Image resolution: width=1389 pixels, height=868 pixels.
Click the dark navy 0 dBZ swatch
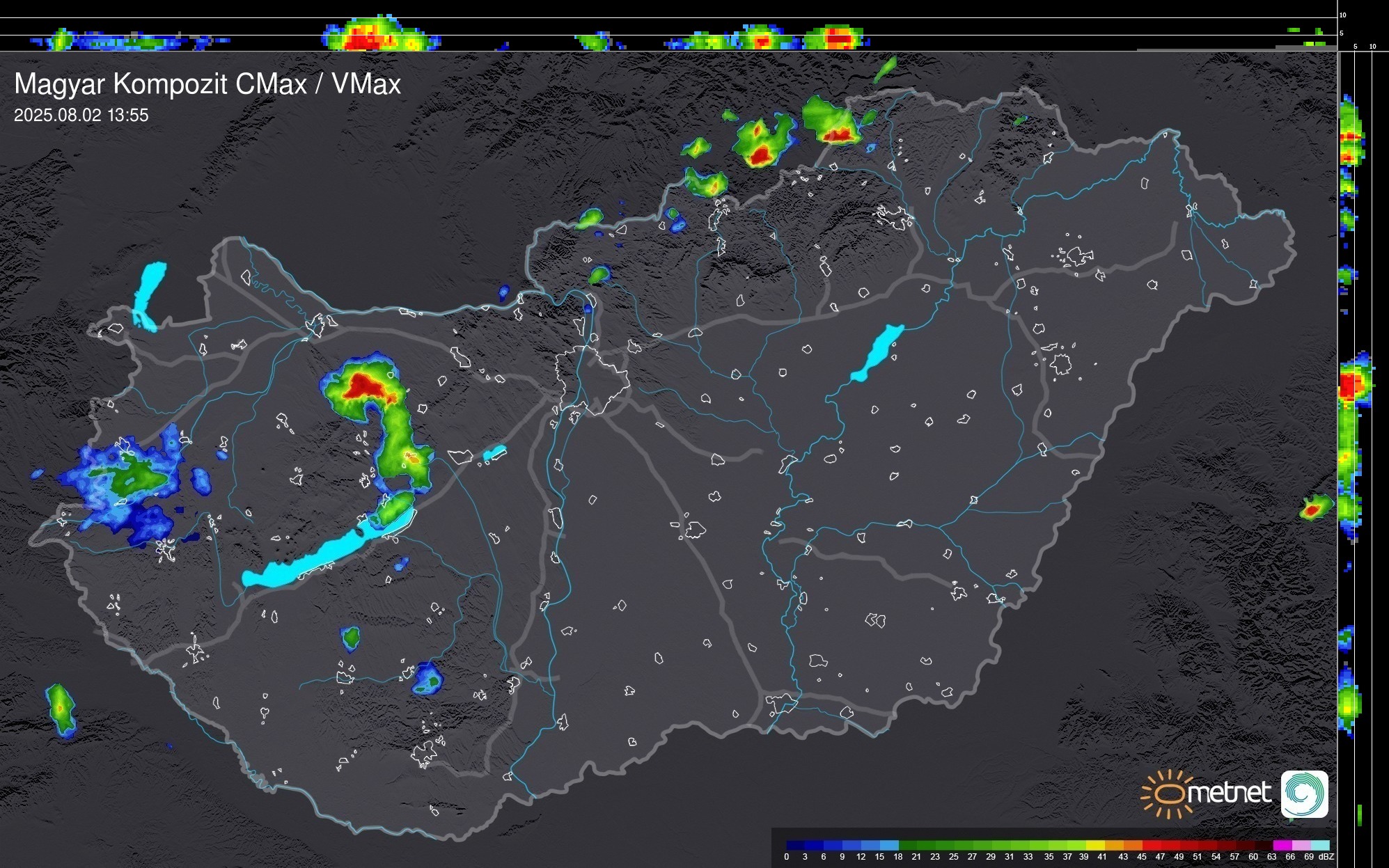[795, 845]
